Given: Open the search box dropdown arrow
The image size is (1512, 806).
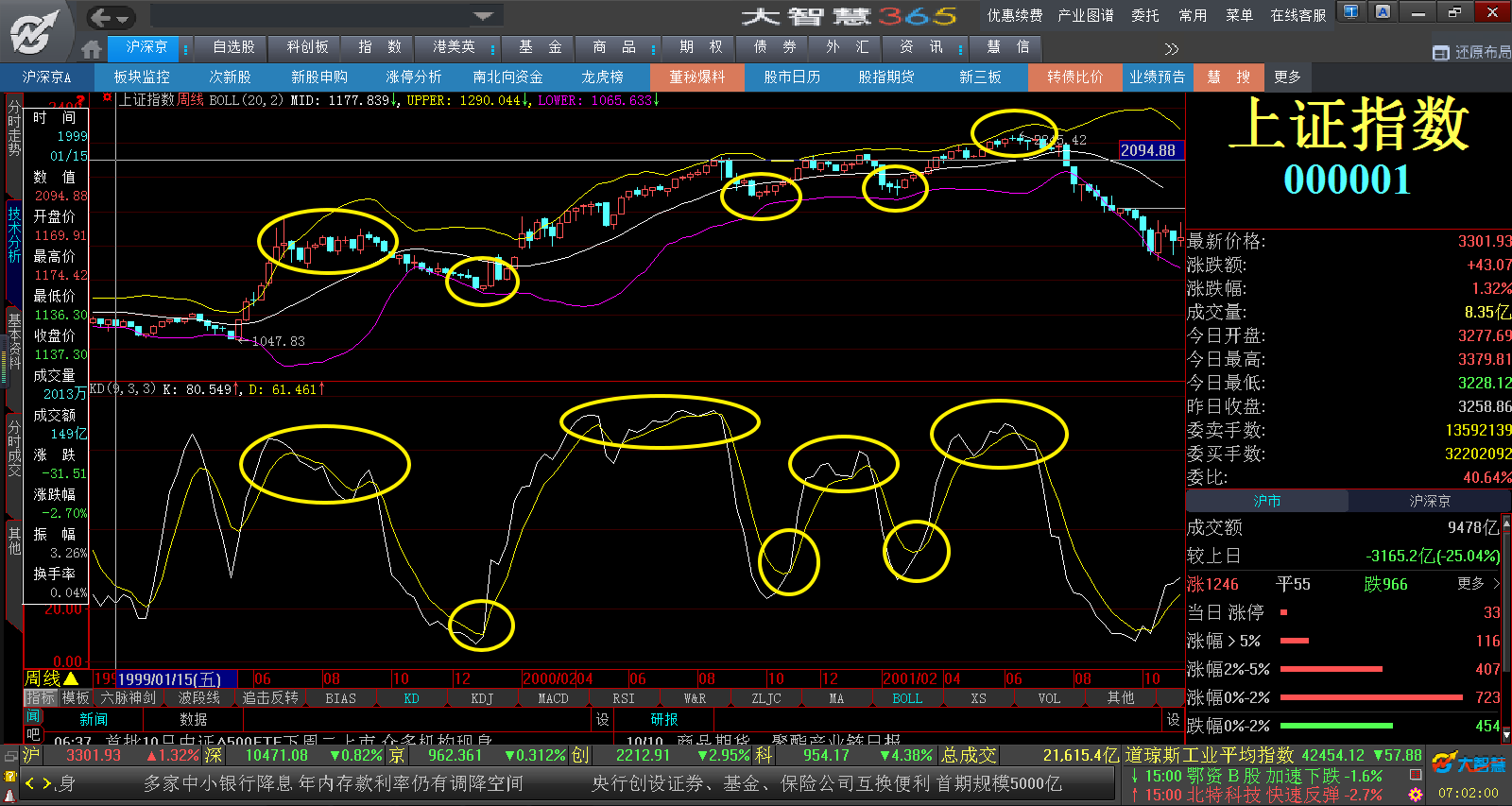Looking at the screenshot, I should pos(484,16).
